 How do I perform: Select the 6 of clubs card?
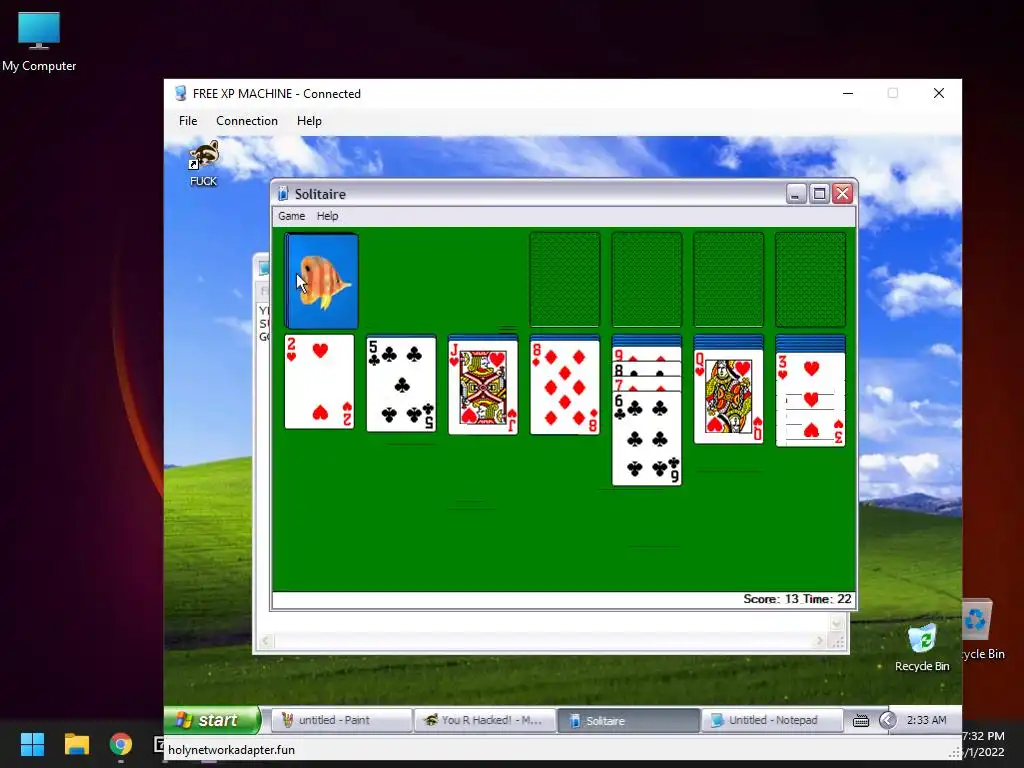(x=647, y=438)
